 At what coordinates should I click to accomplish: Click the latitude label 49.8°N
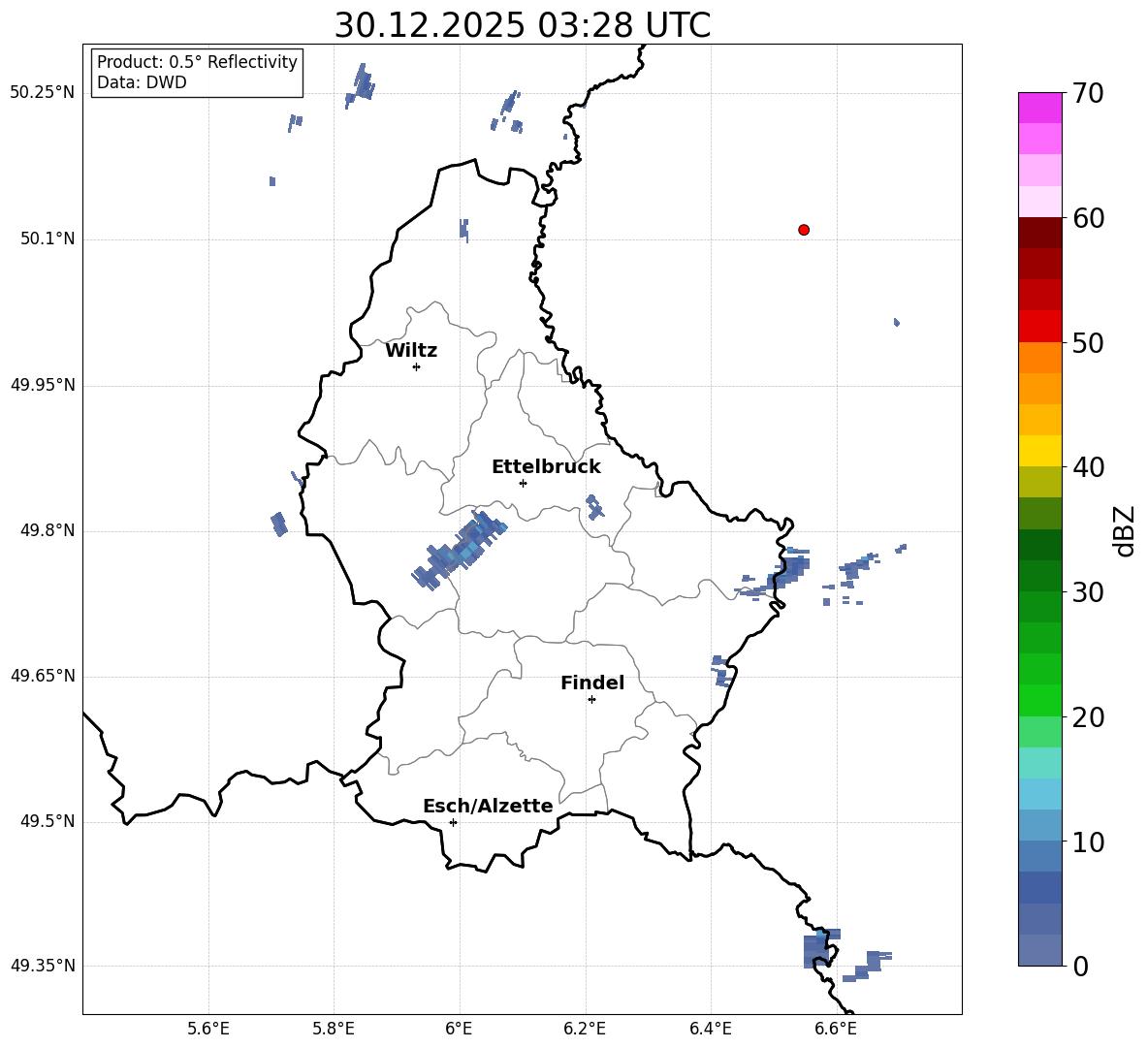point(48,530)
